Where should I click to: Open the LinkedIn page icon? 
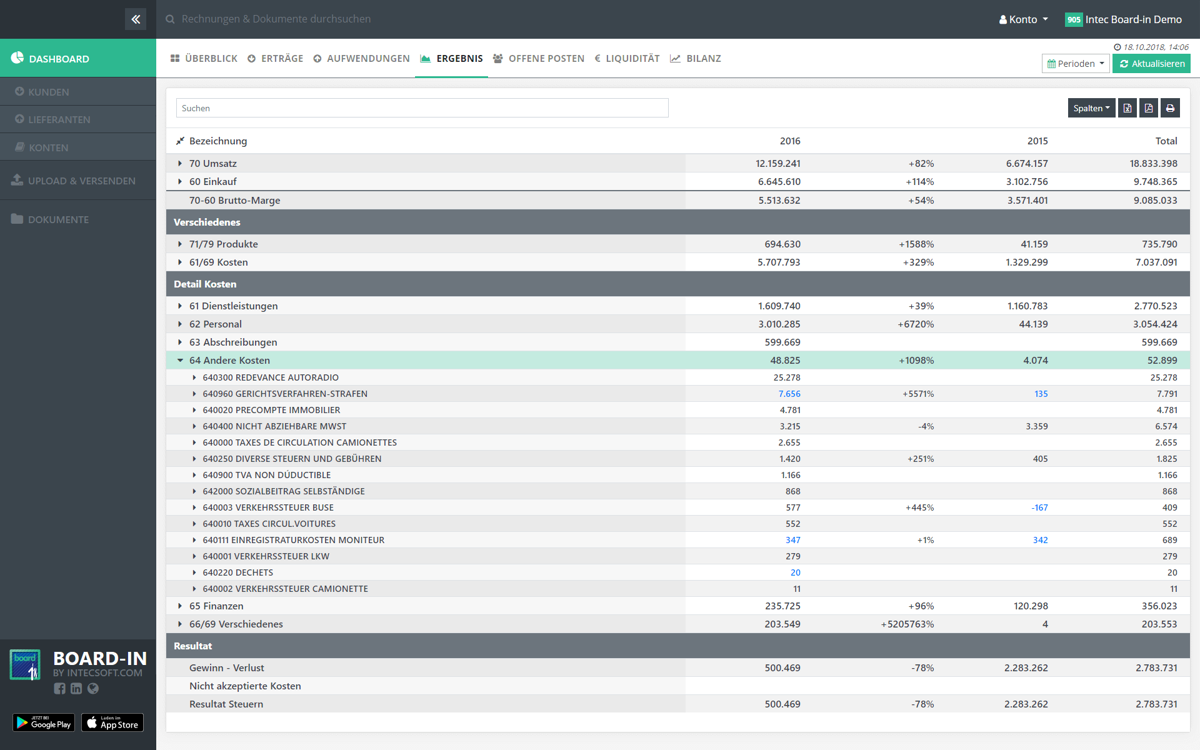pyautogui.click(x=76, y=688)
